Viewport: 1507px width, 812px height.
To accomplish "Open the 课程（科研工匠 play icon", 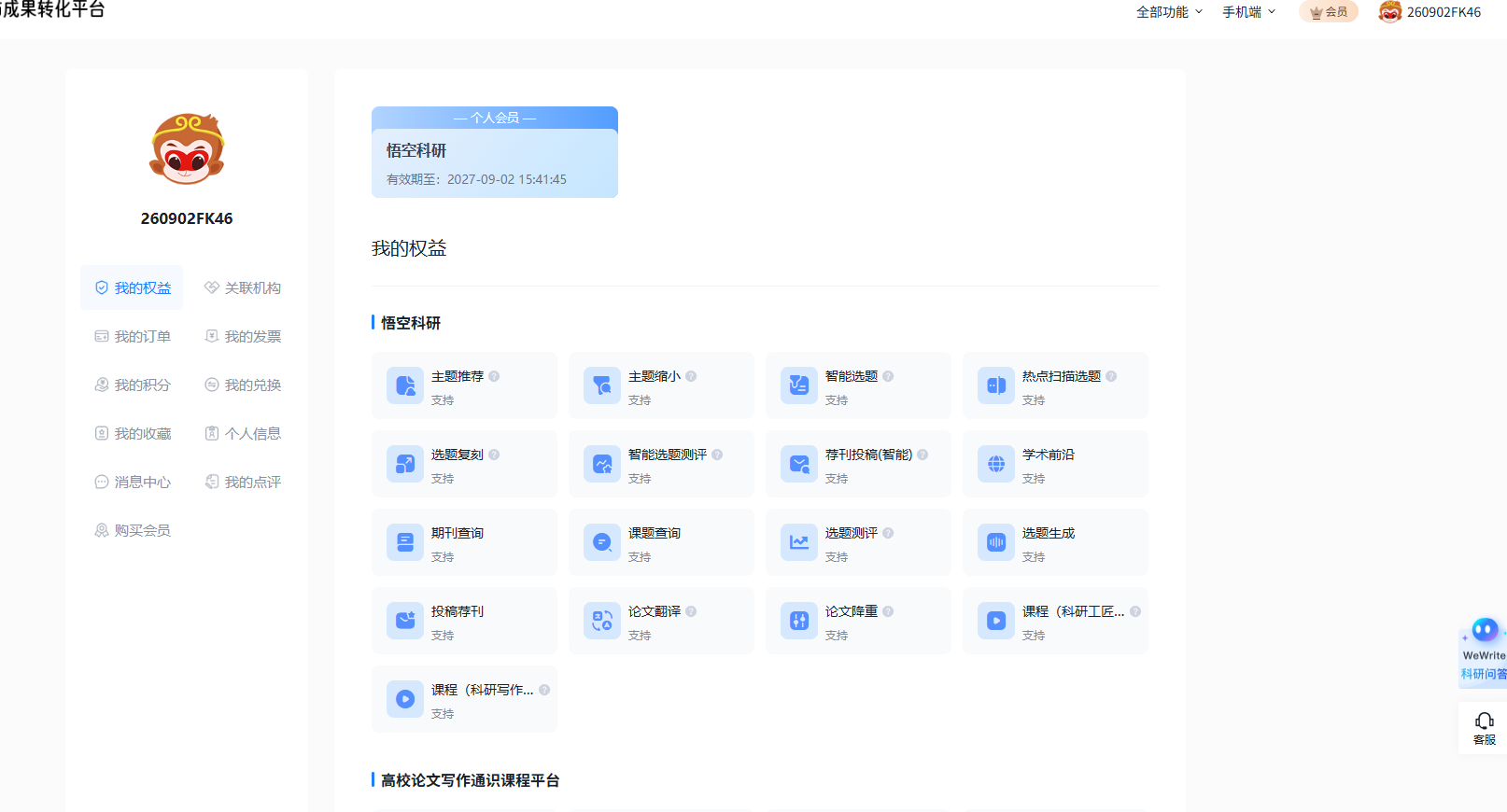I will (996, 621).
